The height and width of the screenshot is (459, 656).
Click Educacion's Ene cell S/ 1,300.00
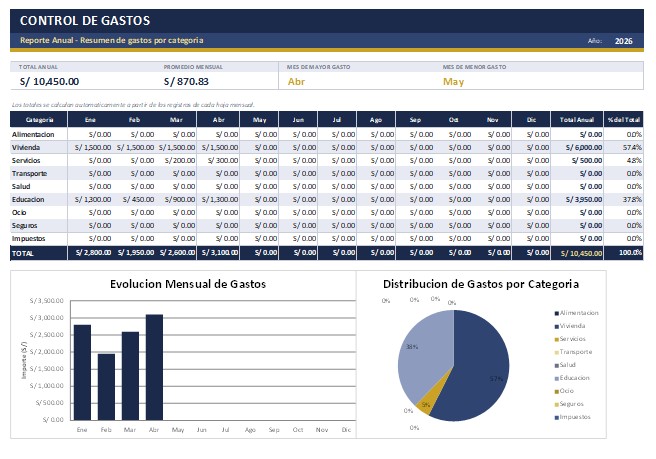click(93, 199)
